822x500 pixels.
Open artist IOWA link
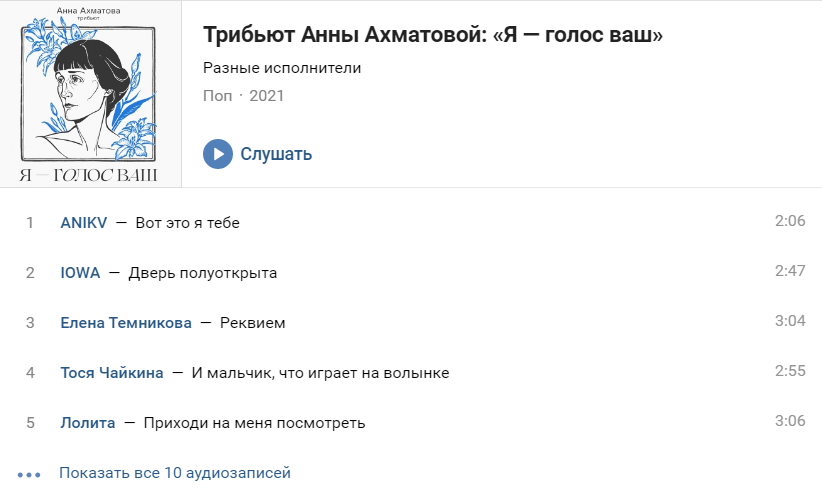click(x=80, y=273)
